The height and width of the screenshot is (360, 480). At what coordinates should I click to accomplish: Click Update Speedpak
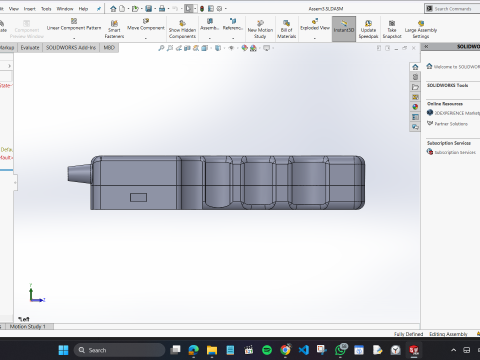[x=368, y=29]
